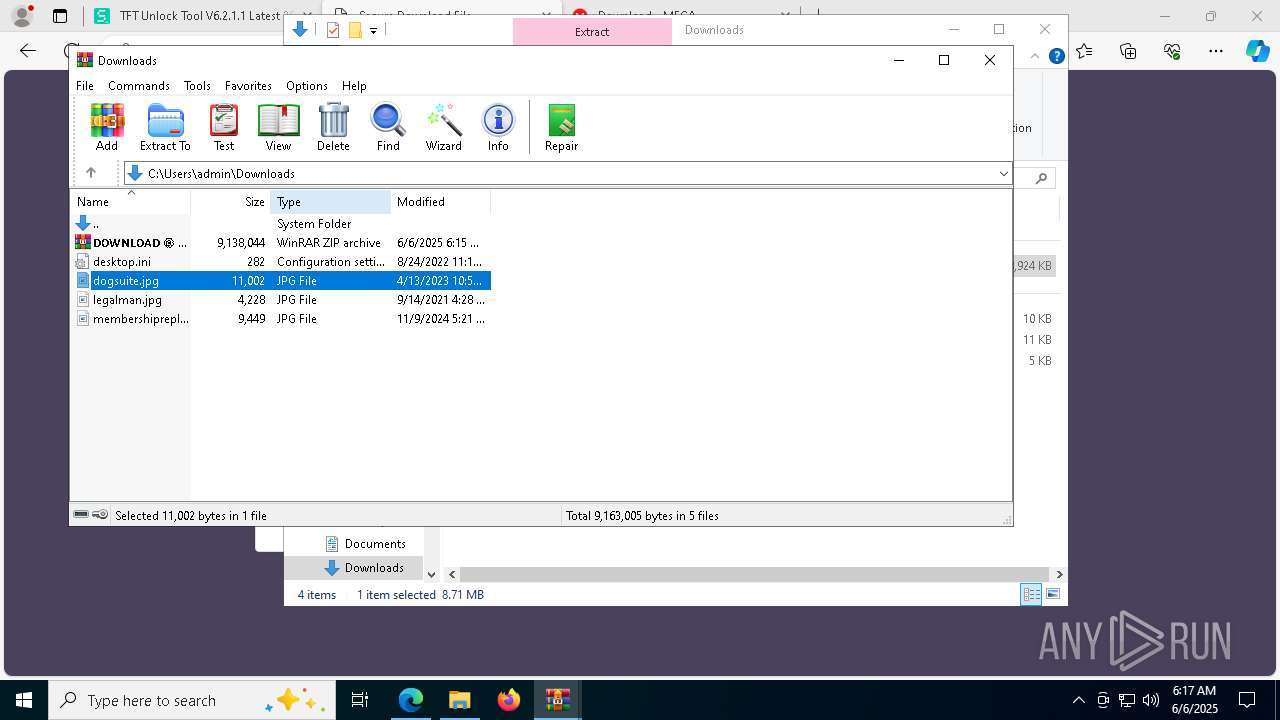Image resolution: width=1280 pixels, height=720 pixels.
Task: Open the File menu
Action: tap(85, 86)
